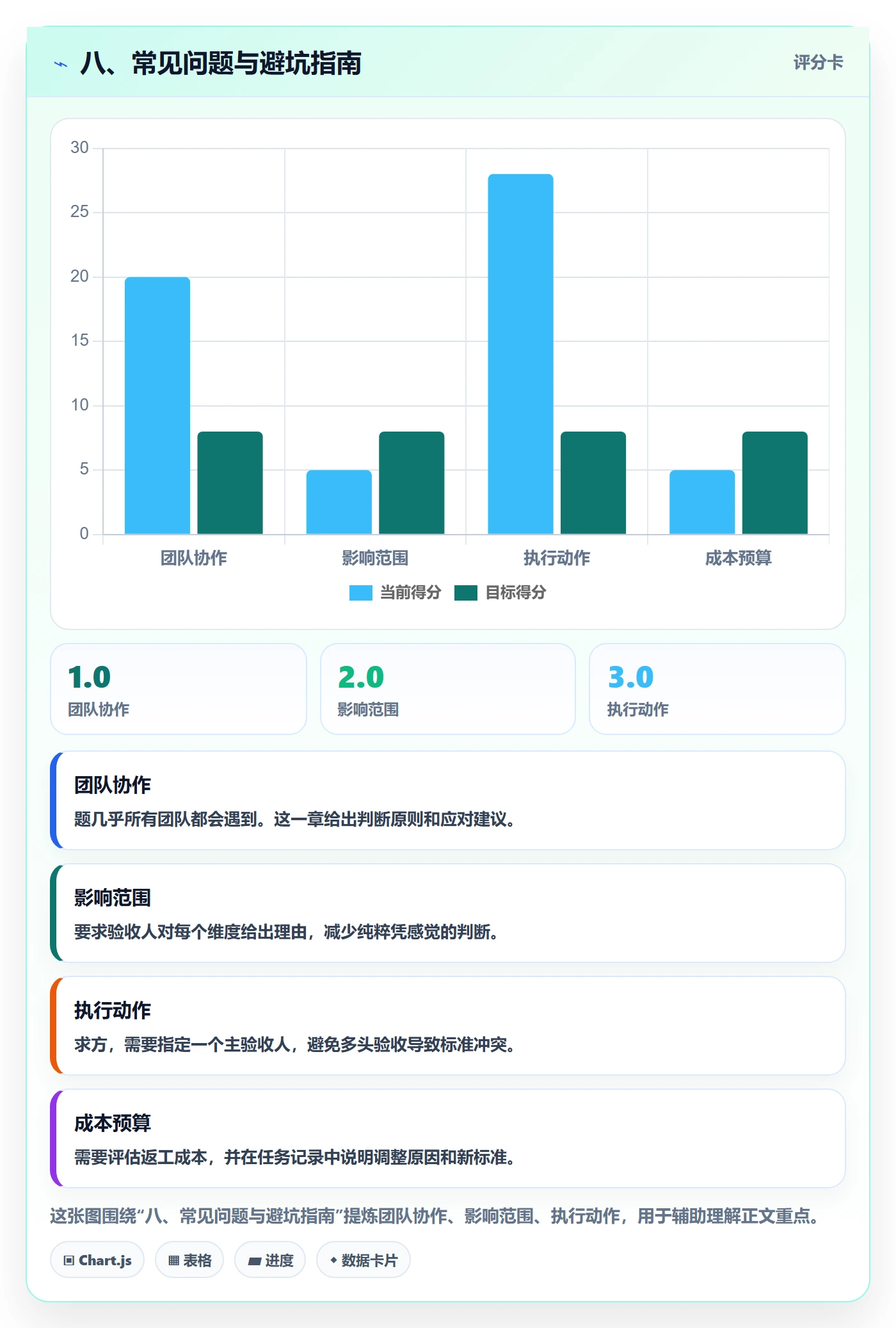Click text 需要评估返工成本 in 成本预算 card
Viewport: 896px width, 1328px height.
pyautogui.click(x=141, y=1157)
